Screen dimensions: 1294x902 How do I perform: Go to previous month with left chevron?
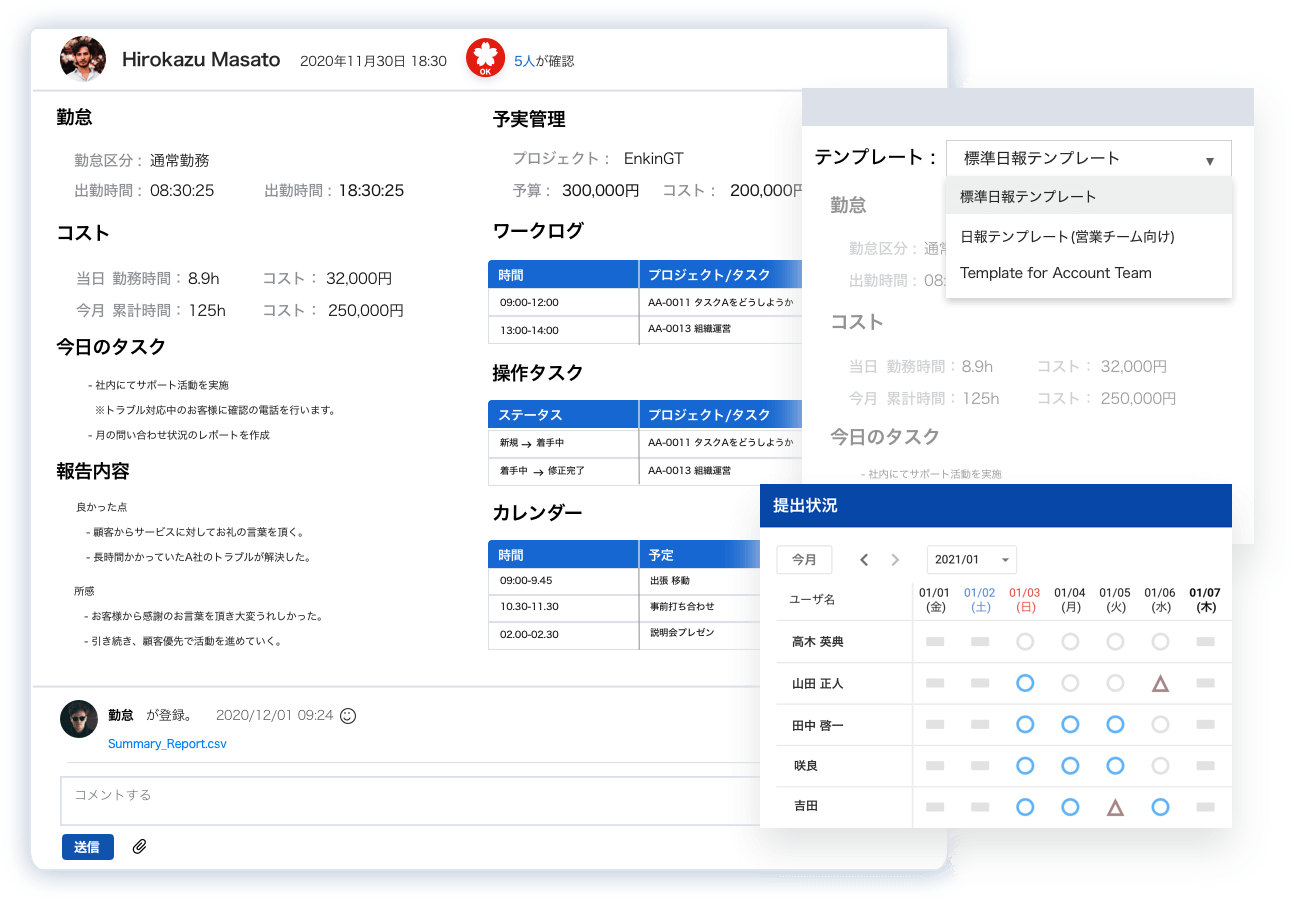pyautogui.click(x=864, y=560)
